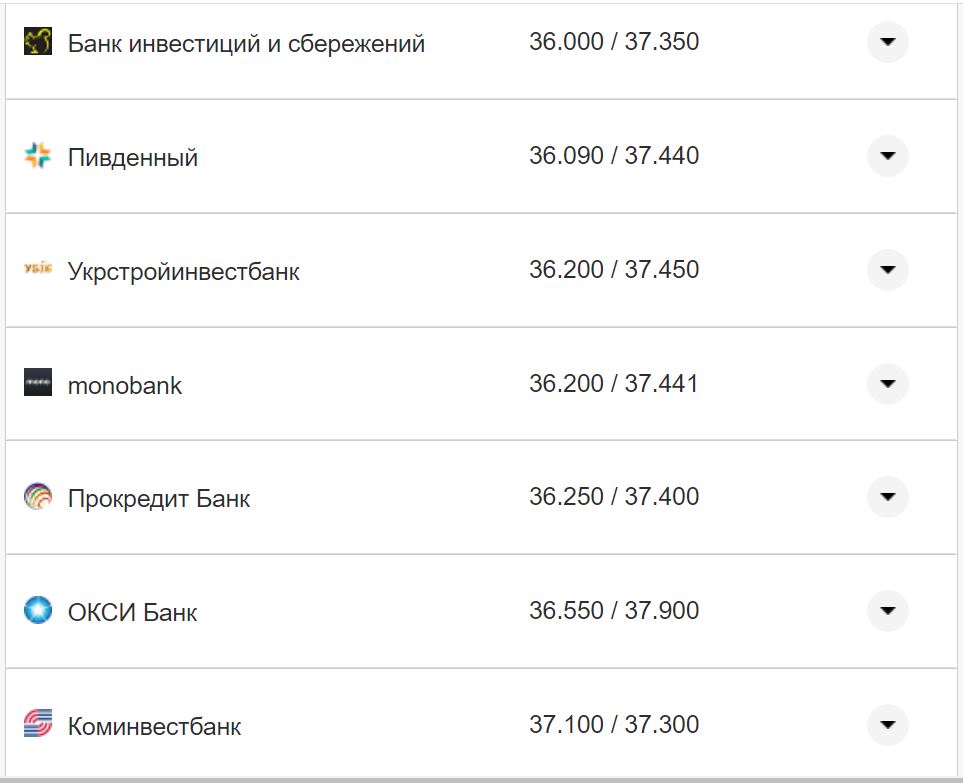This screenshot has width=963, height=783.
Task: Expand the Банк инвестиций и сбережений row
Action: [x=887, y=42]
